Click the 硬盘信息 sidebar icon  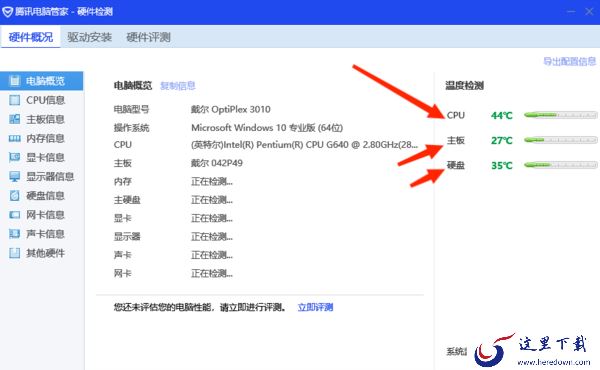(15, 196)
